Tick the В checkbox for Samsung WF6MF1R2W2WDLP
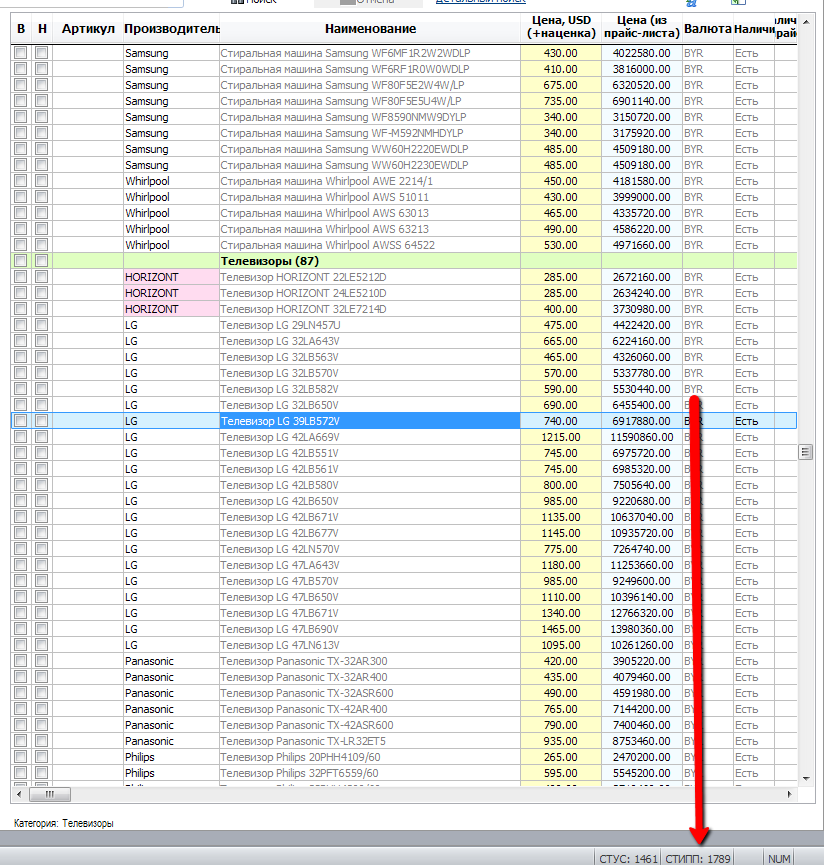Image resolution: width=824 pixels, height=865 pixels. 20,53
